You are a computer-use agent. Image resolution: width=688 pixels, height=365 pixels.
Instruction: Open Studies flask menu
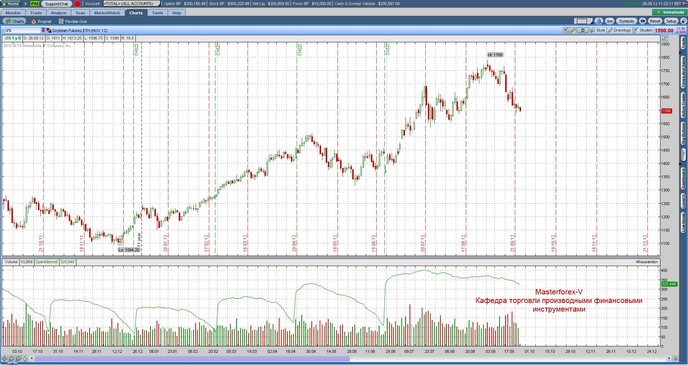pyautogui.click(x=643, y=30)
